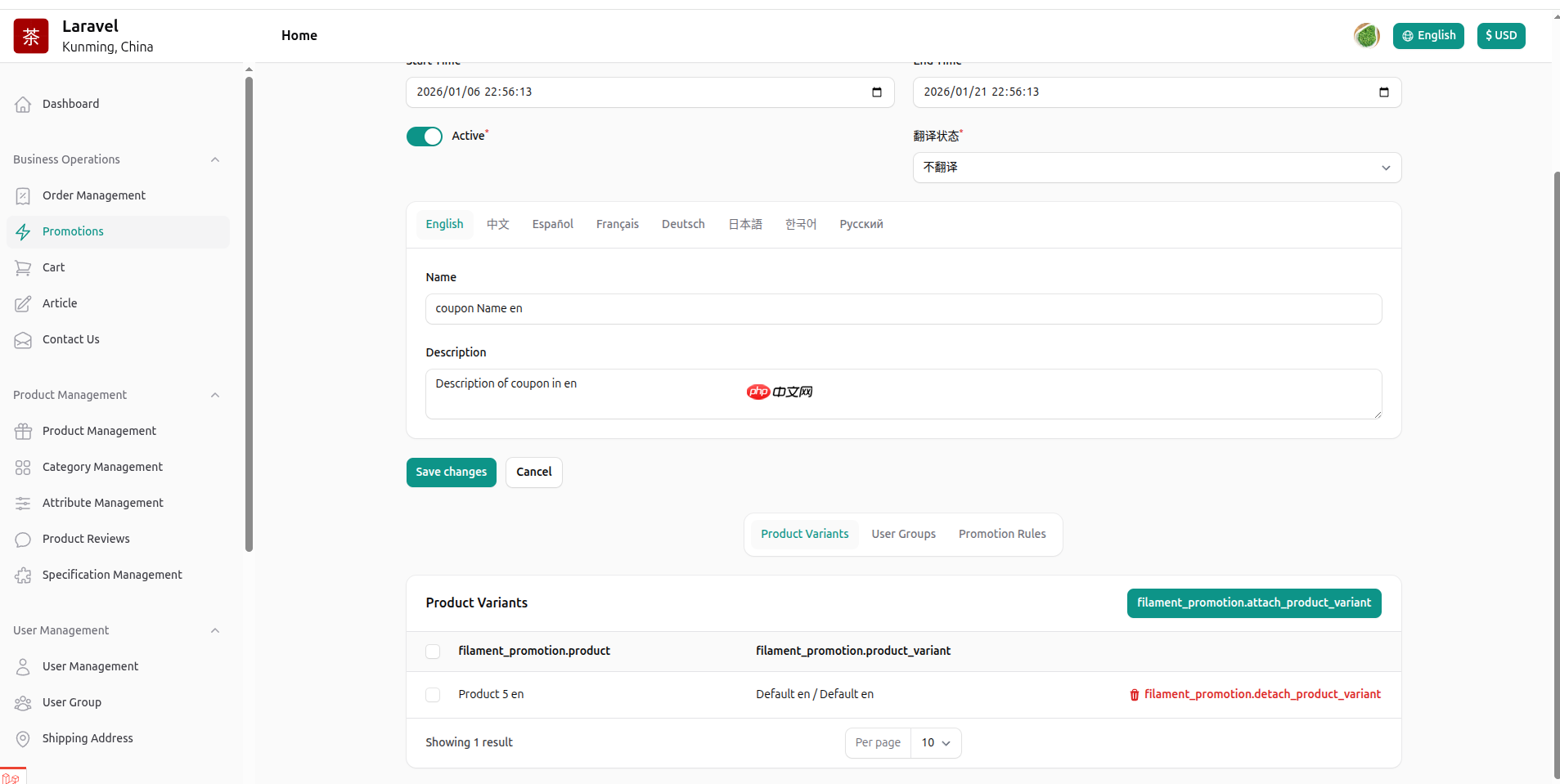Open the Dashboard sidebar item
This screenshot has width=1560, height=784.
(x=70, y=104)
